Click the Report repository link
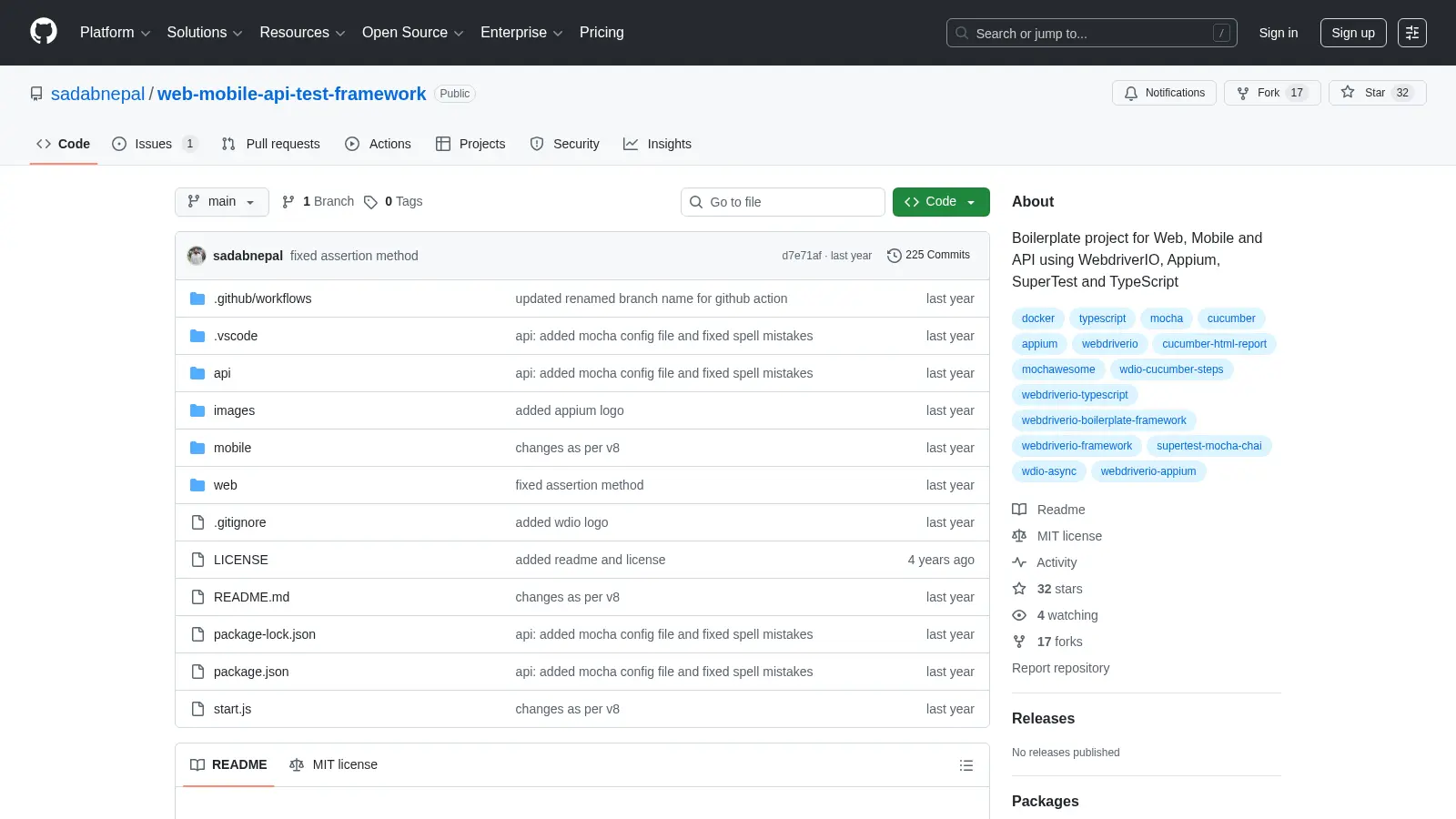Screen dimensions: 1456x819 tap(1060, 668)
